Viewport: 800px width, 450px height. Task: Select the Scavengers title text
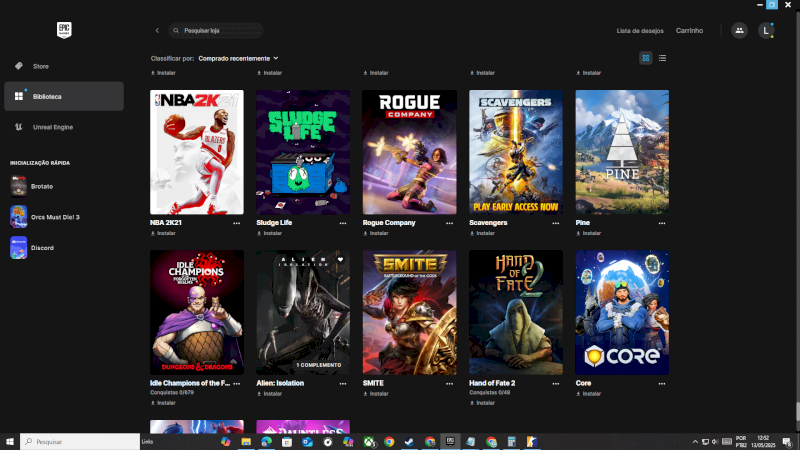[488, 222]
